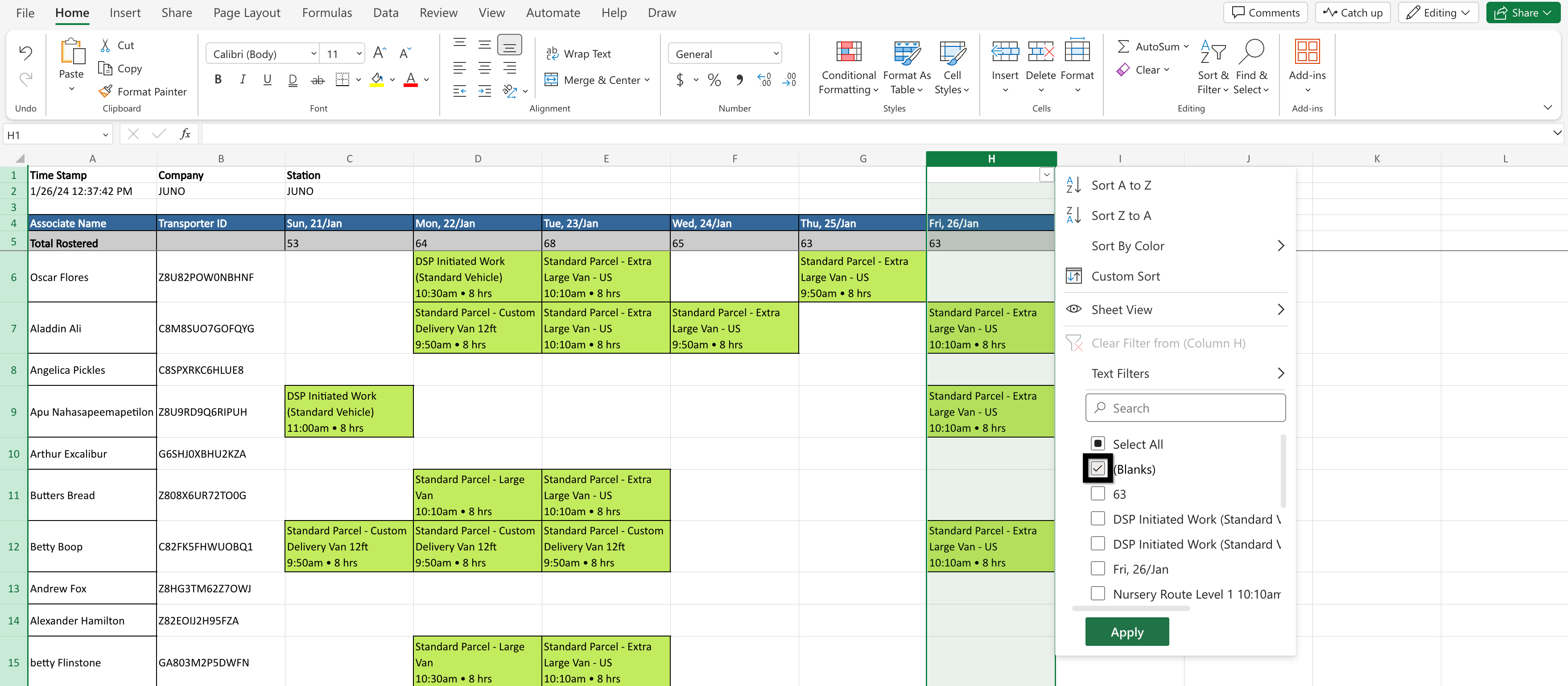
Task: Click the yellow fill color swatch
Action: tap(377, 80)
